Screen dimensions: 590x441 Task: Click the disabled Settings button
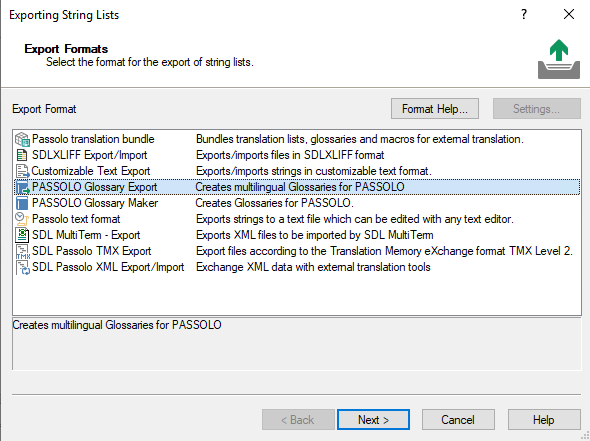pos(537,109)
